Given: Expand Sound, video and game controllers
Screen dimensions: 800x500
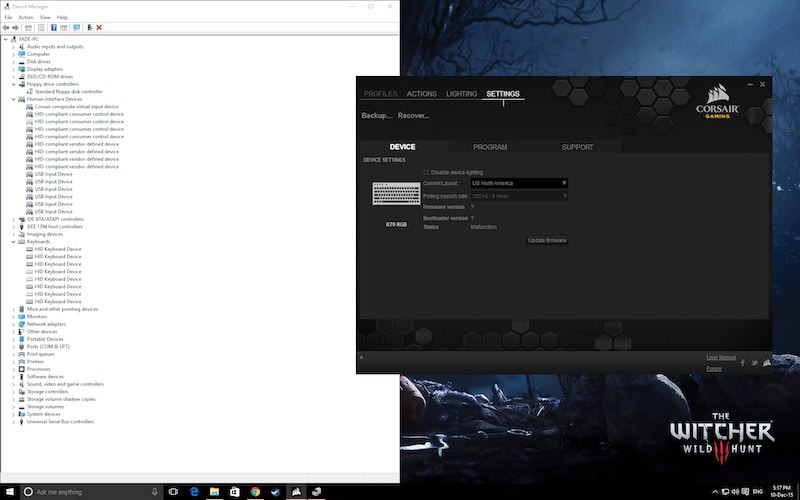Looking at the screenshot, I should coord(14,384).
